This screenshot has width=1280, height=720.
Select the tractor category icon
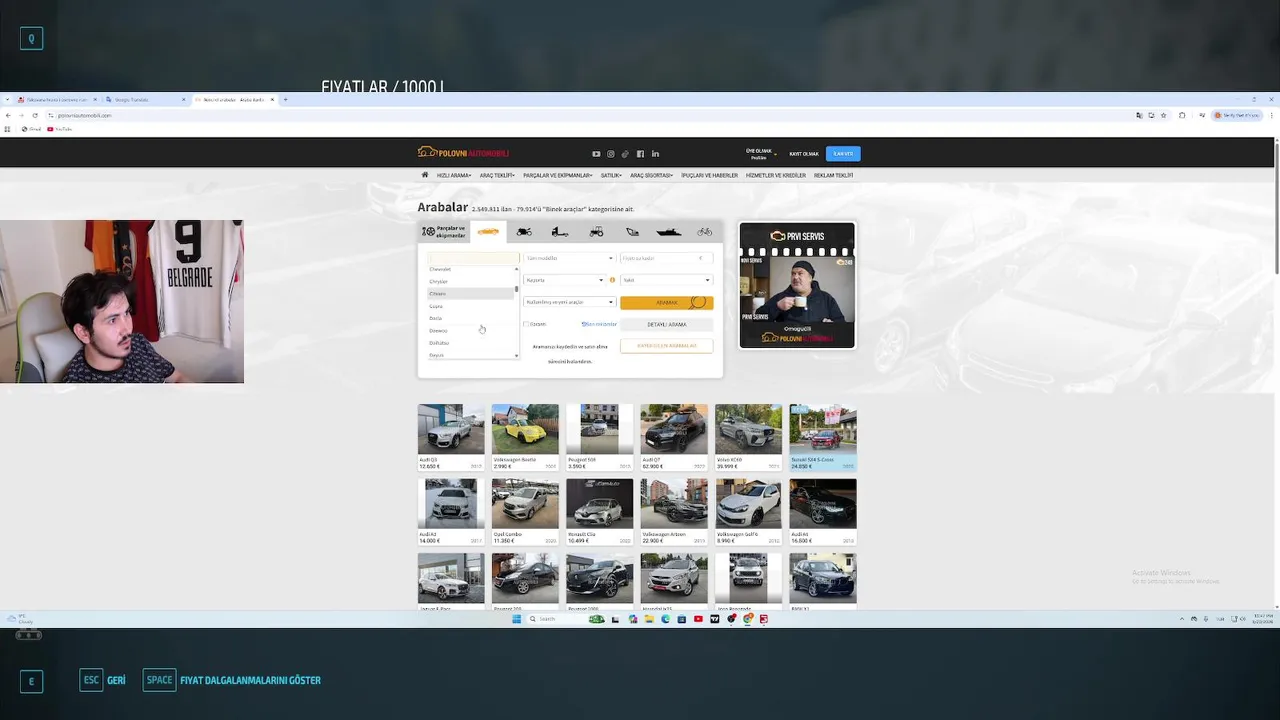[596, 231]
